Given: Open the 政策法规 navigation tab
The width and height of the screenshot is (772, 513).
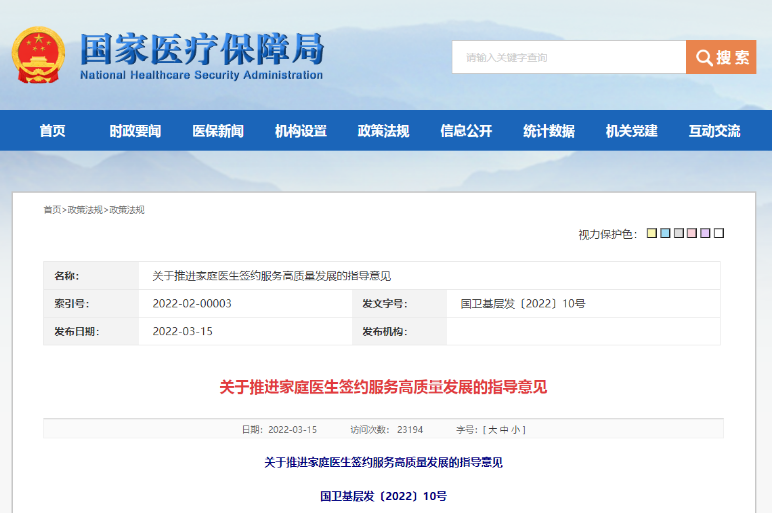Looking at the screenshot, I should (x=383, y=131).
